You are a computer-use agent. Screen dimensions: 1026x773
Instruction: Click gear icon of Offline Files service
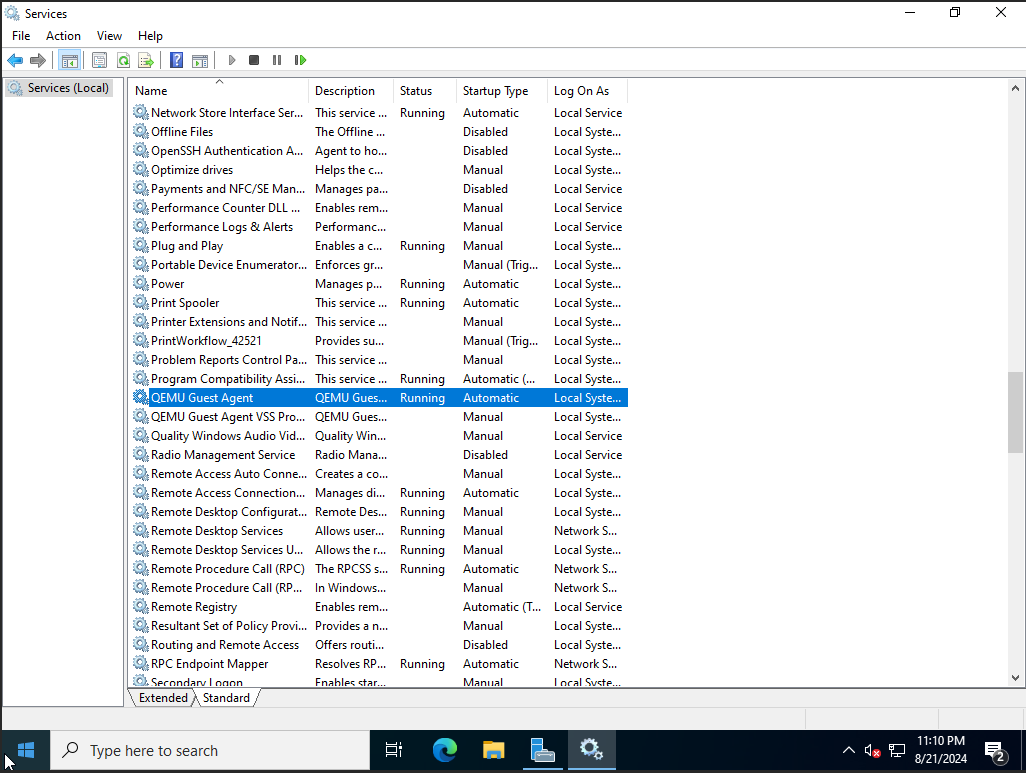click(141, 132)
